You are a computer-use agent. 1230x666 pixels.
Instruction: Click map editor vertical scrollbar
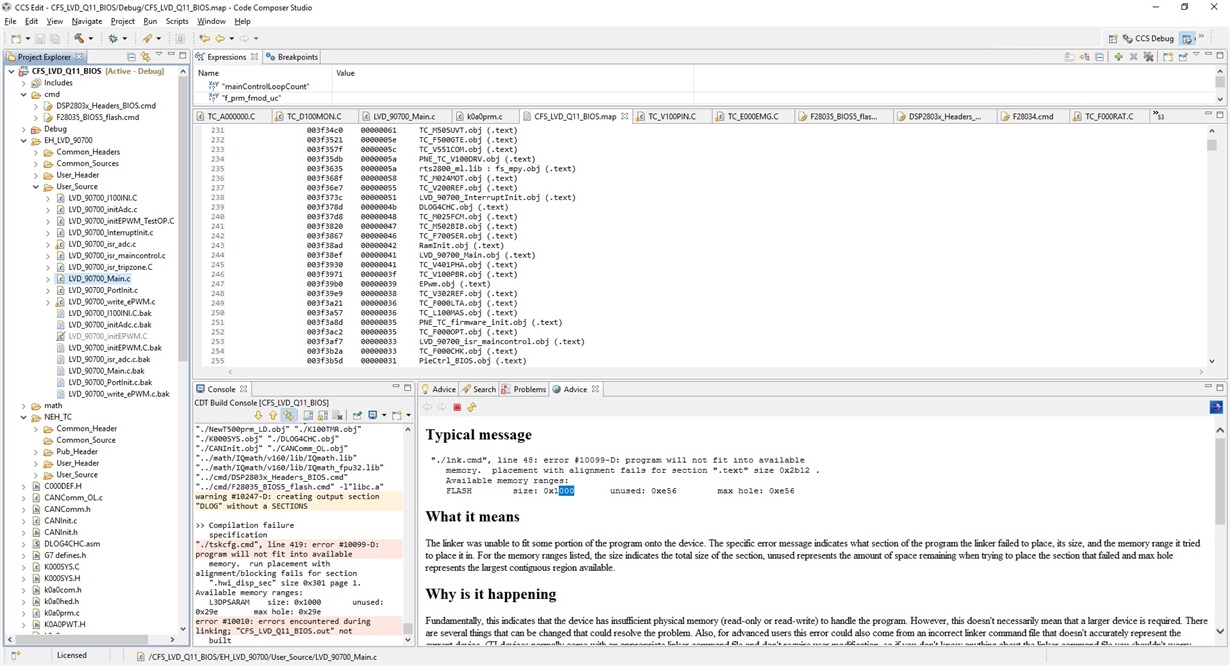(x=1211, y=245)
